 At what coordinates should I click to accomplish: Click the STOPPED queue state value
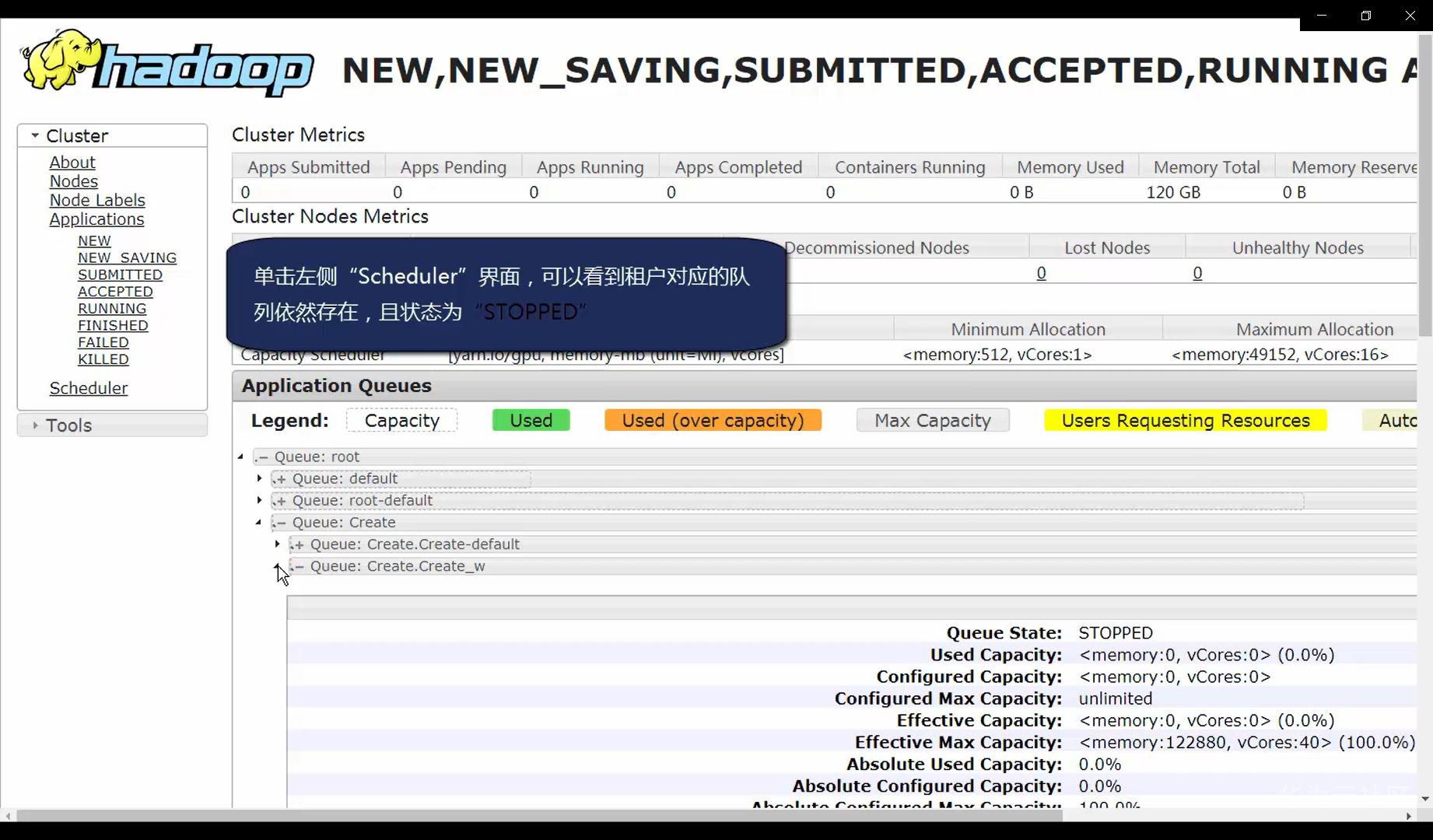[x=1116, y=633]
